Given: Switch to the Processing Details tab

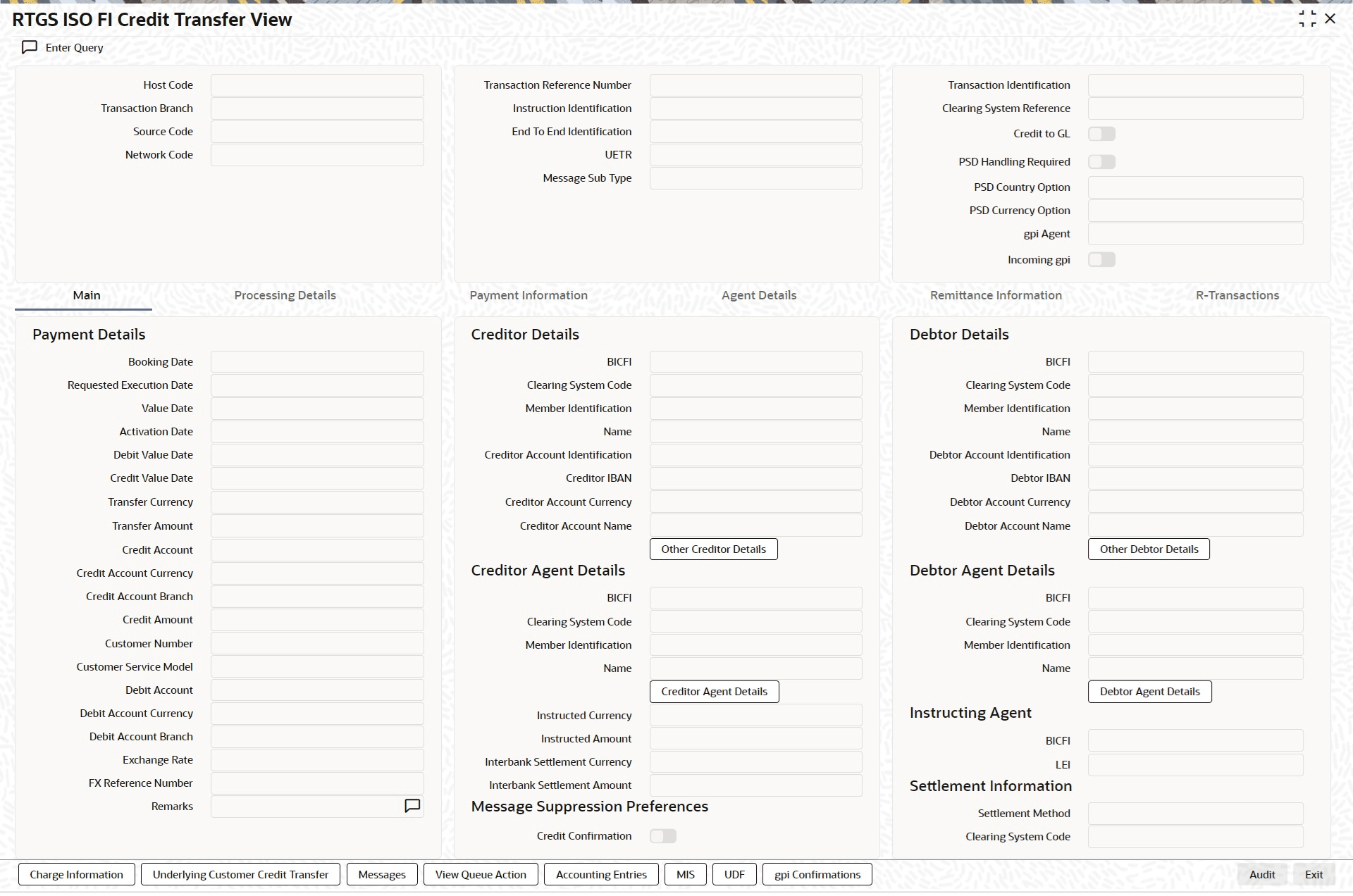Looking at the screenshot, I should (285, 295).
